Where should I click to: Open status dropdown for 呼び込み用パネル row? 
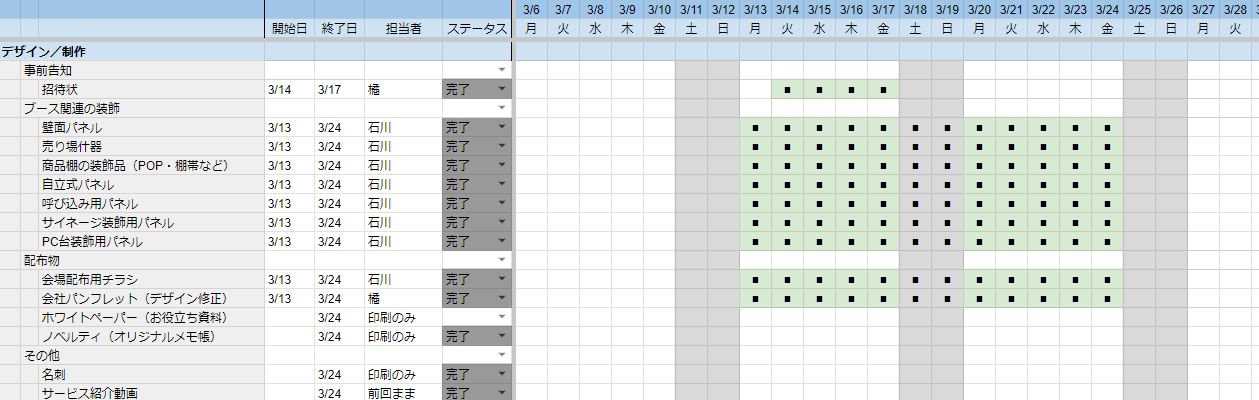pyautogui.click(x=502, y=204)
